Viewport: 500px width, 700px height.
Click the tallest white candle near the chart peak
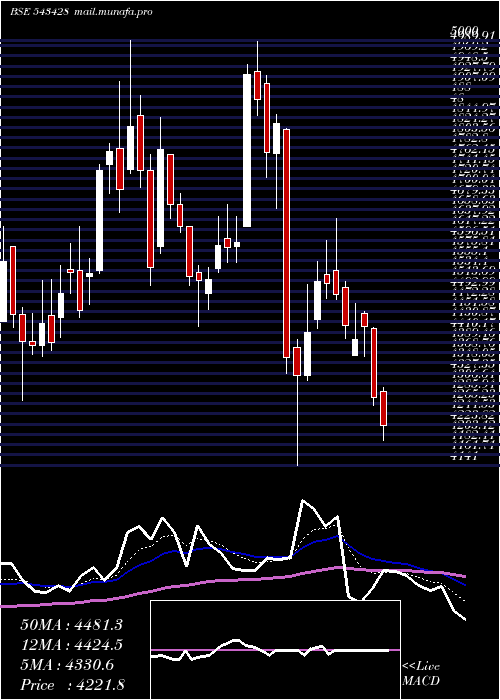tap(247, 150)
